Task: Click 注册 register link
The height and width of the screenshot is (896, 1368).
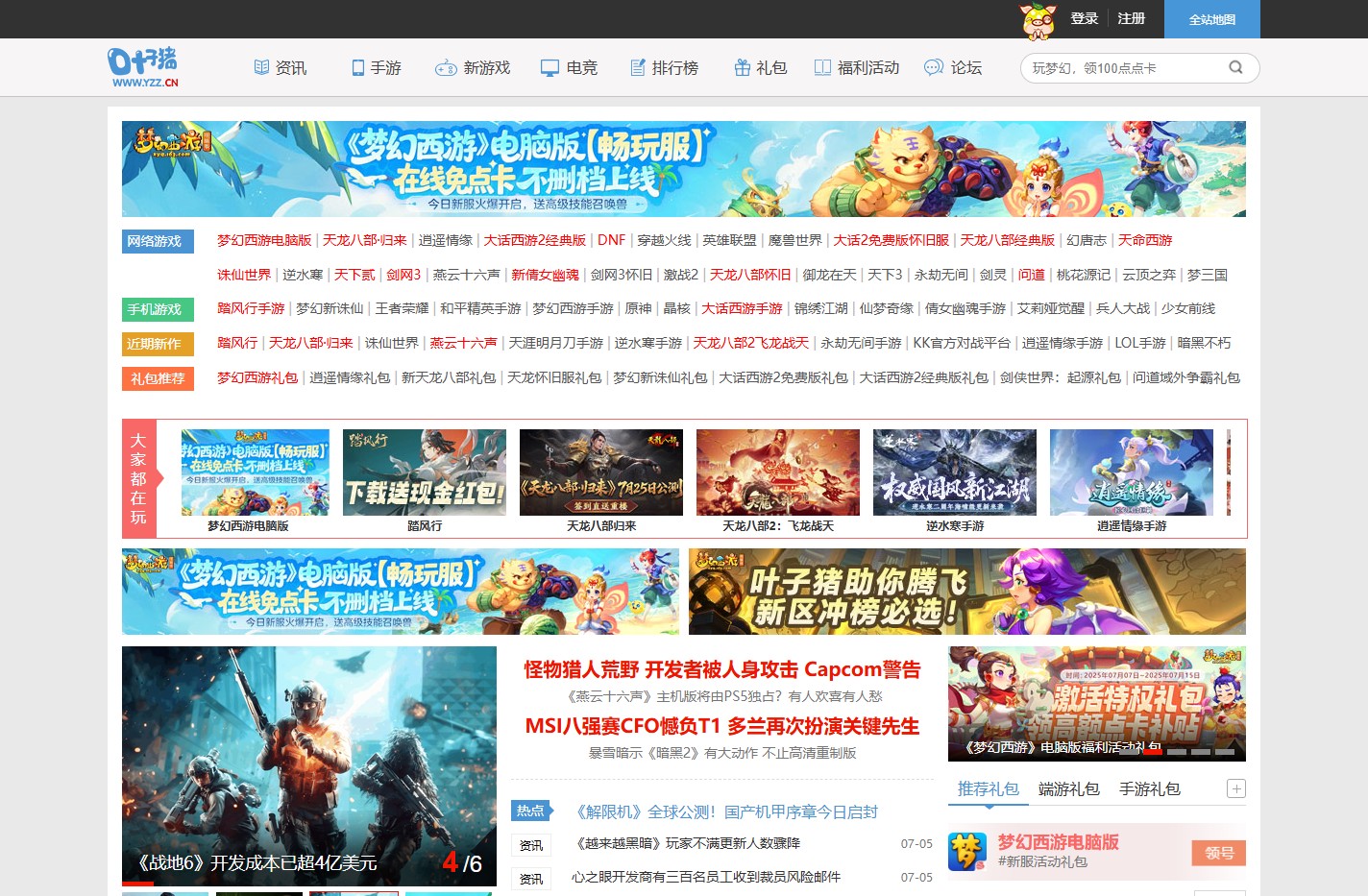Action: tap(1132, 18)
